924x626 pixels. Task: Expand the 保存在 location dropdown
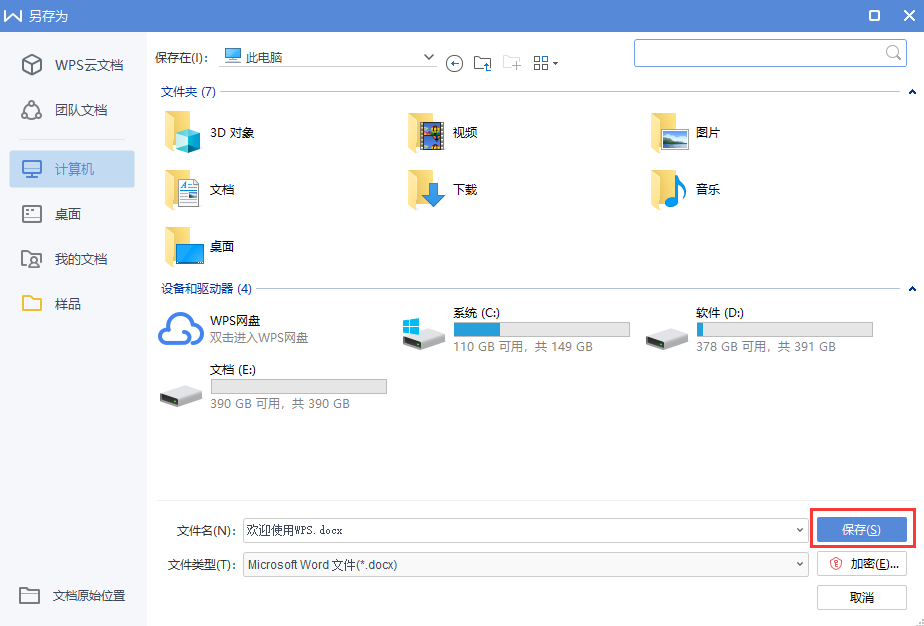pos(428,57)
